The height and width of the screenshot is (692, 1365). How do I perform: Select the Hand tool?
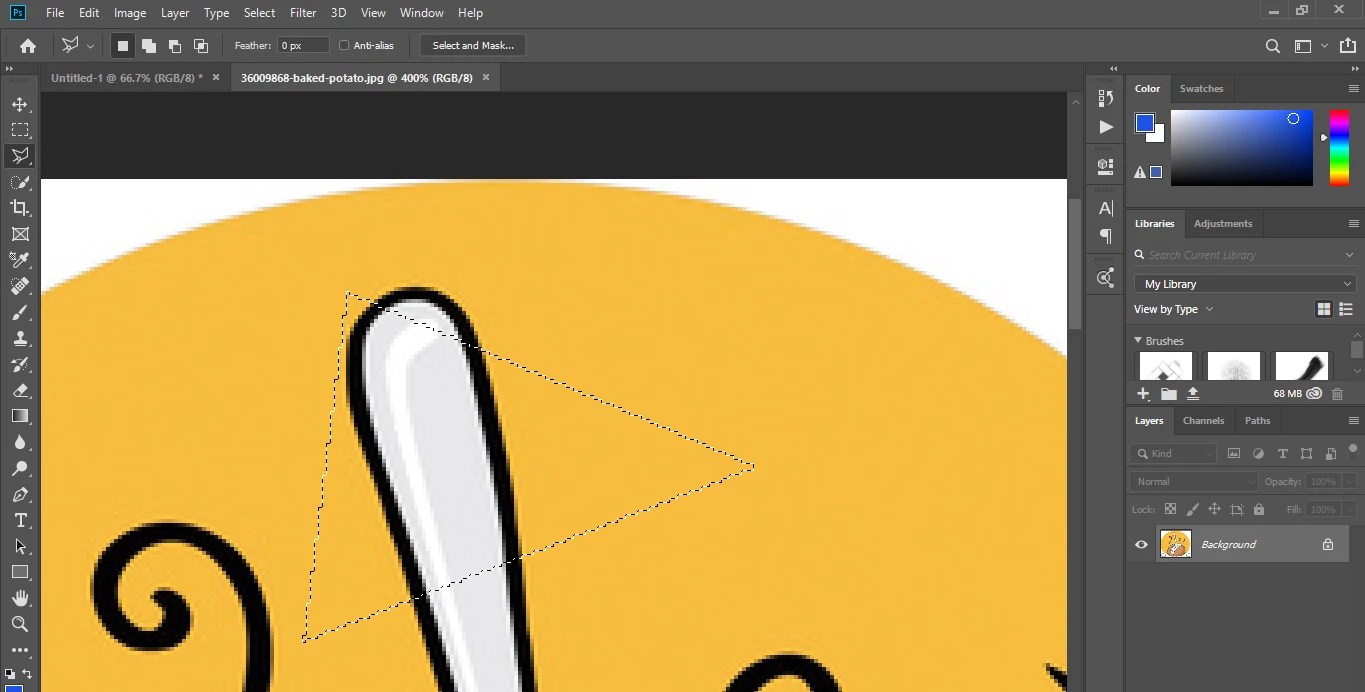tap(20, 598)
